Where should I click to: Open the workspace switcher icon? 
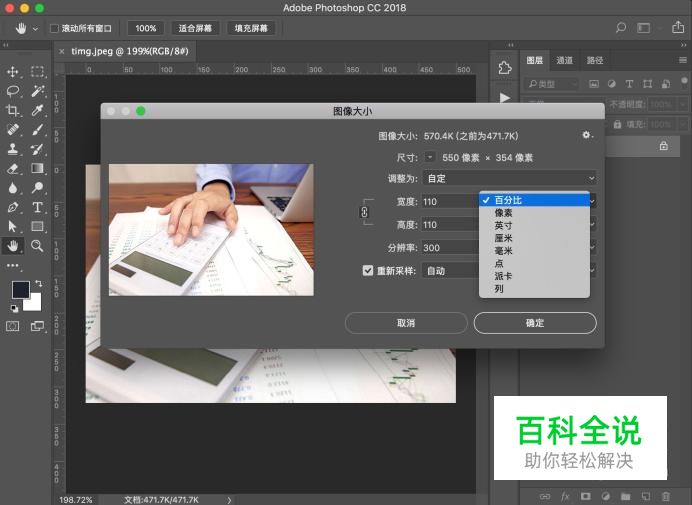point(643,28)
